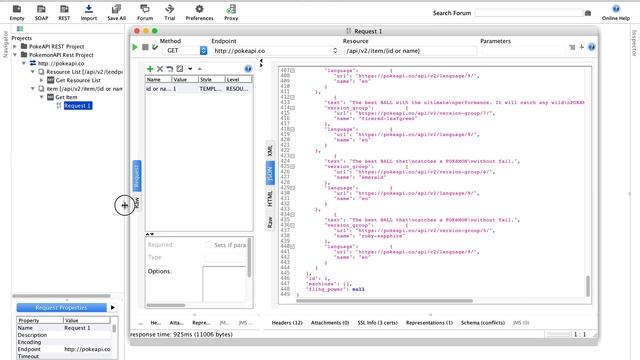Fold JSON block at line 407

tap(293, 71)
